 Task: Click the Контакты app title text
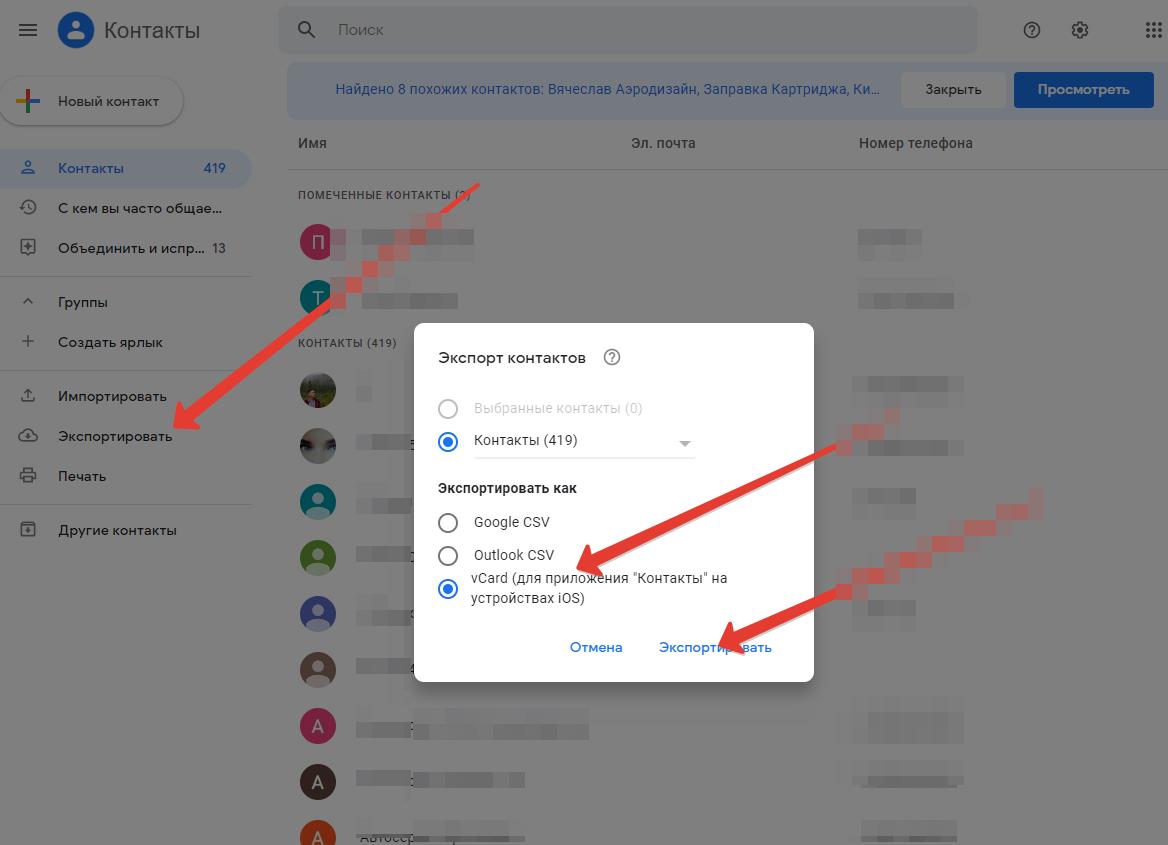pos(152,31)
